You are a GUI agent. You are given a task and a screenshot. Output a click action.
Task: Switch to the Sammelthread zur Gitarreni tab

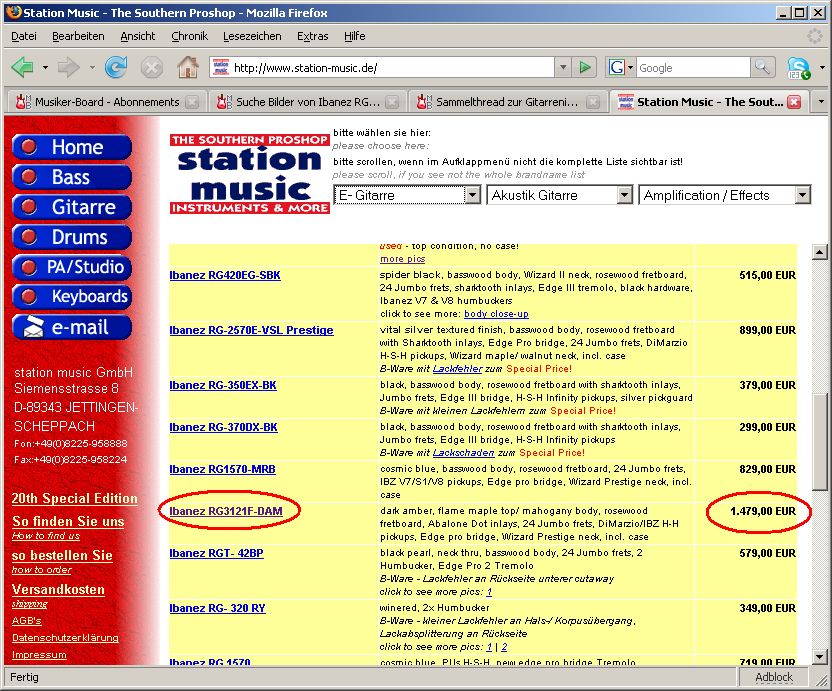click(507, 102)
